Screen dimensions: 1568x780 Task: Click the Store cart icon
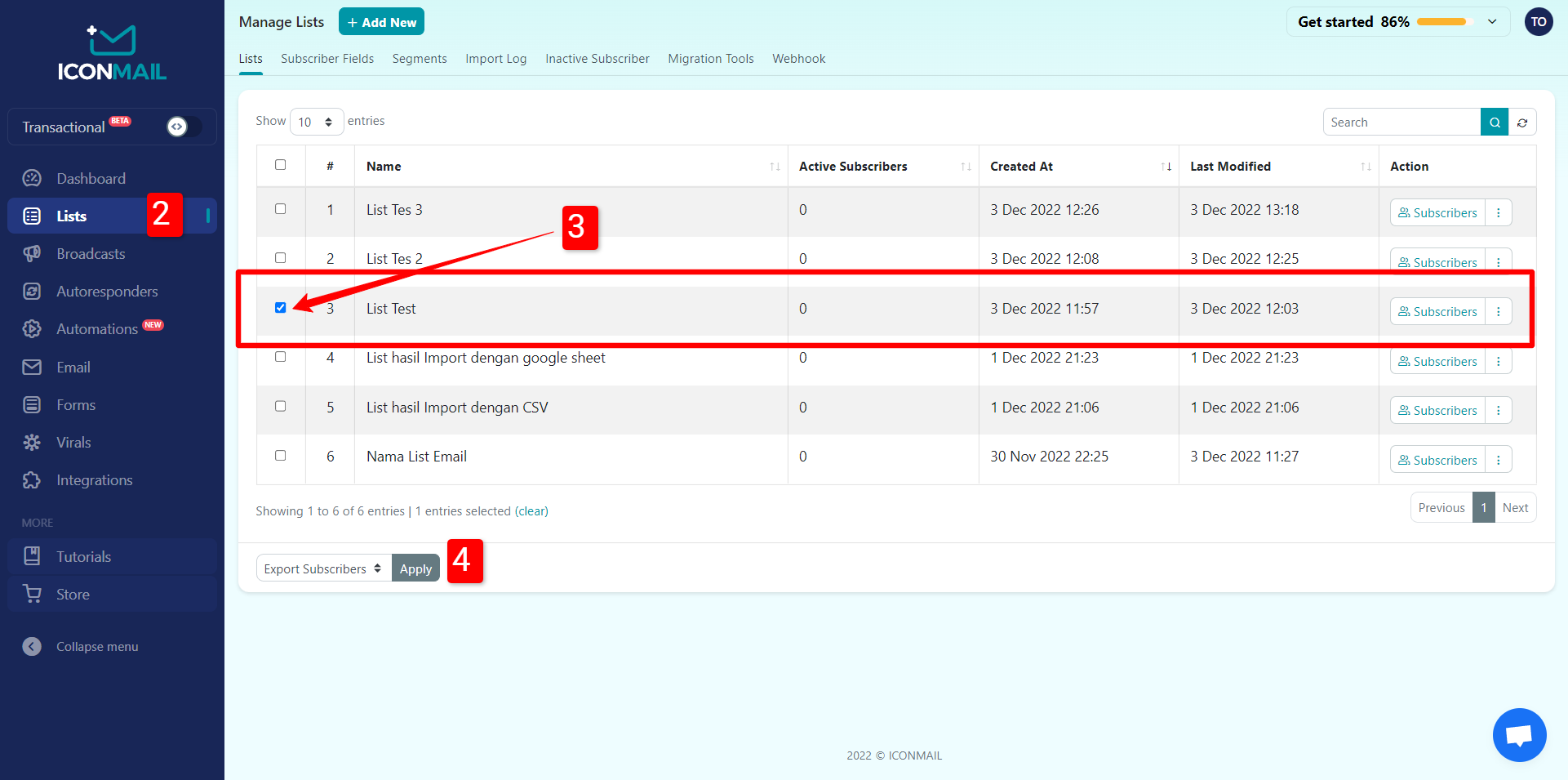[32, 595]
